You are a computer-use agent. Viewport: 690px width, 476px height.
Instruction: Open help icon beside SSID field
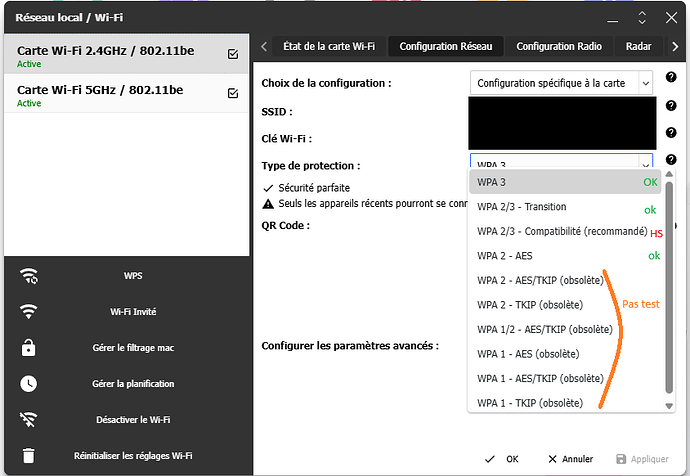click(671, 106)
